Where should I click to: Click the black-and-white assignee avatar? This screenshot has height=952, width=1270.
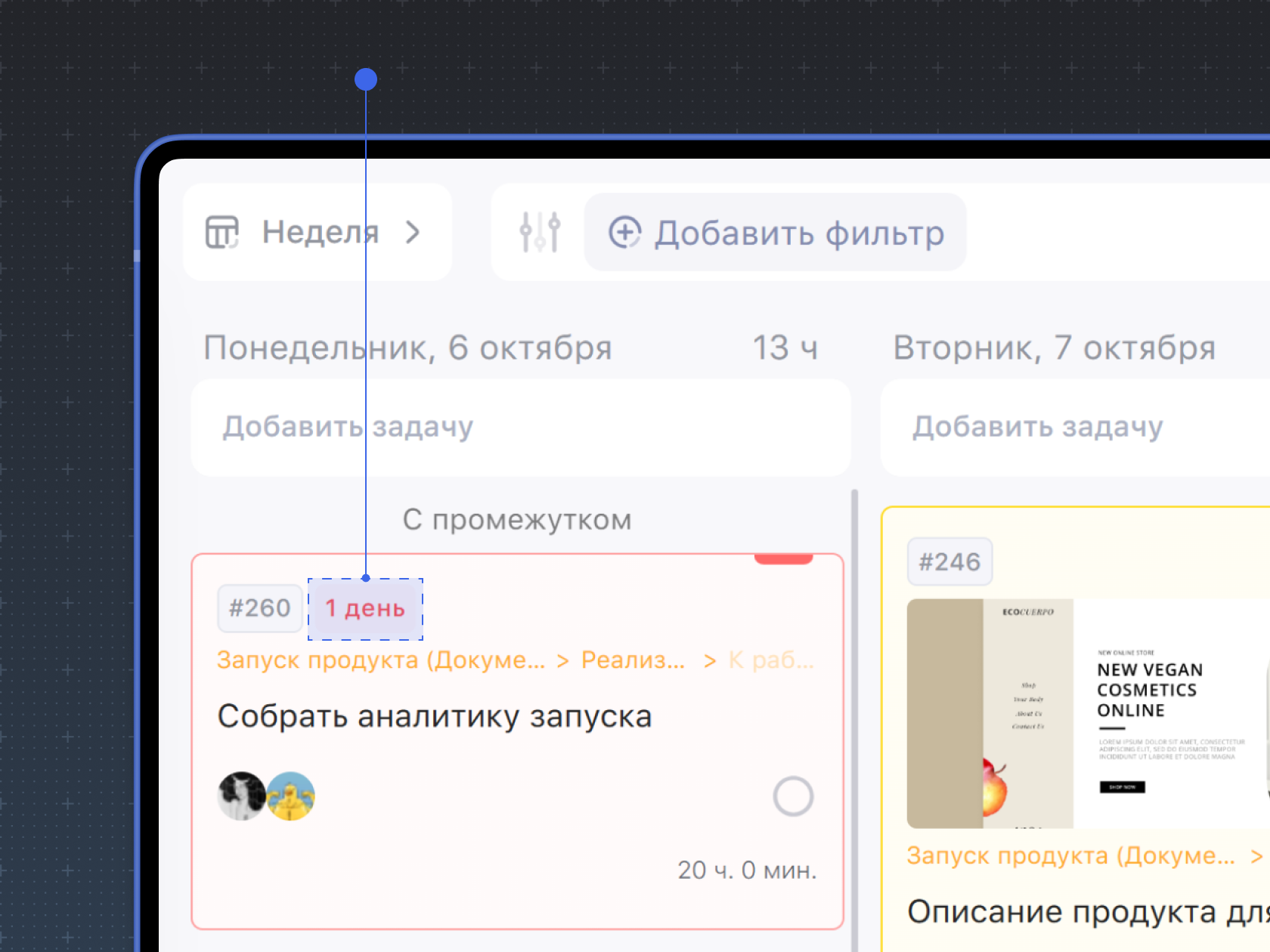tap(240, 796)
